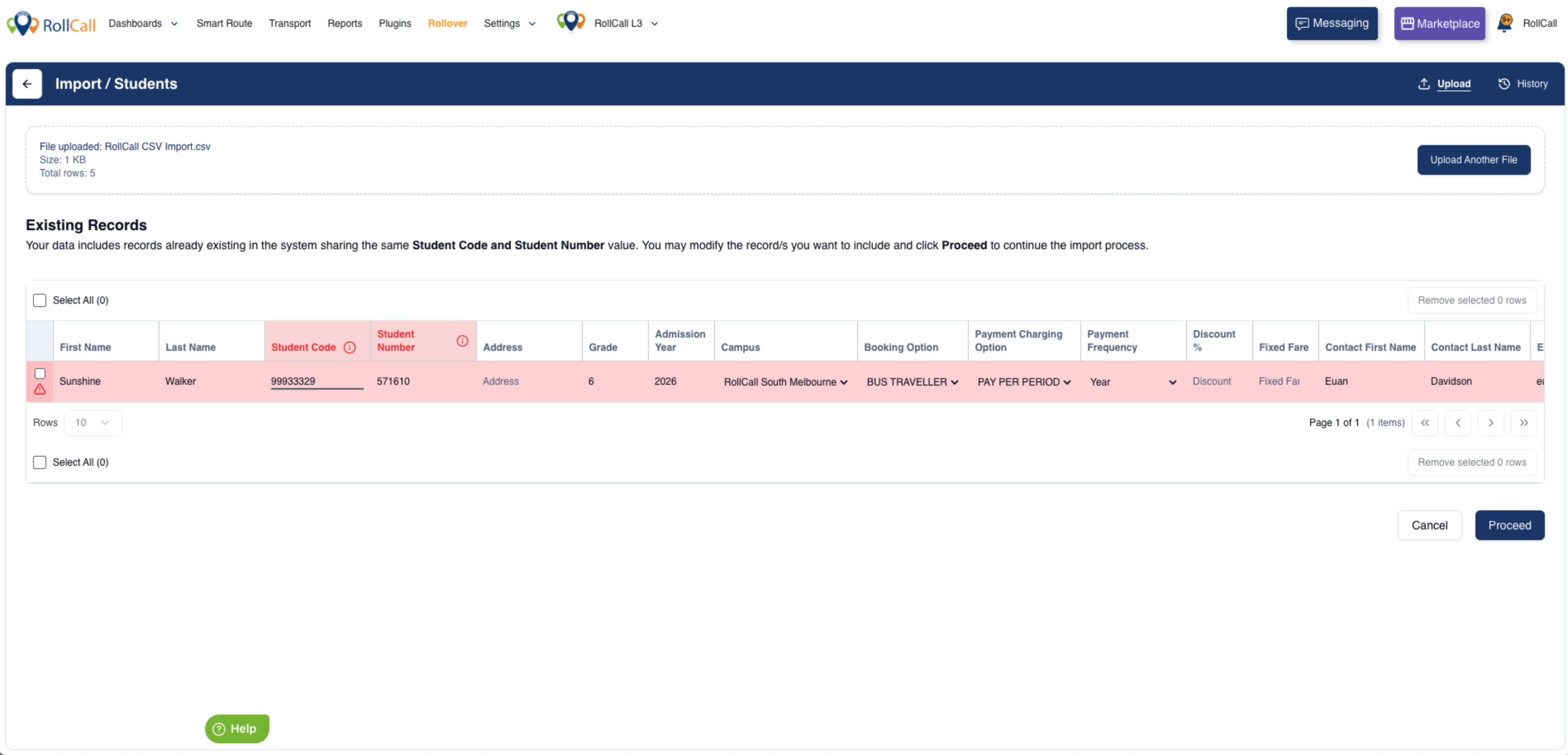Click the Student Code info icon
Viewport: 1568px width, 755px height.
click(349, 347)
